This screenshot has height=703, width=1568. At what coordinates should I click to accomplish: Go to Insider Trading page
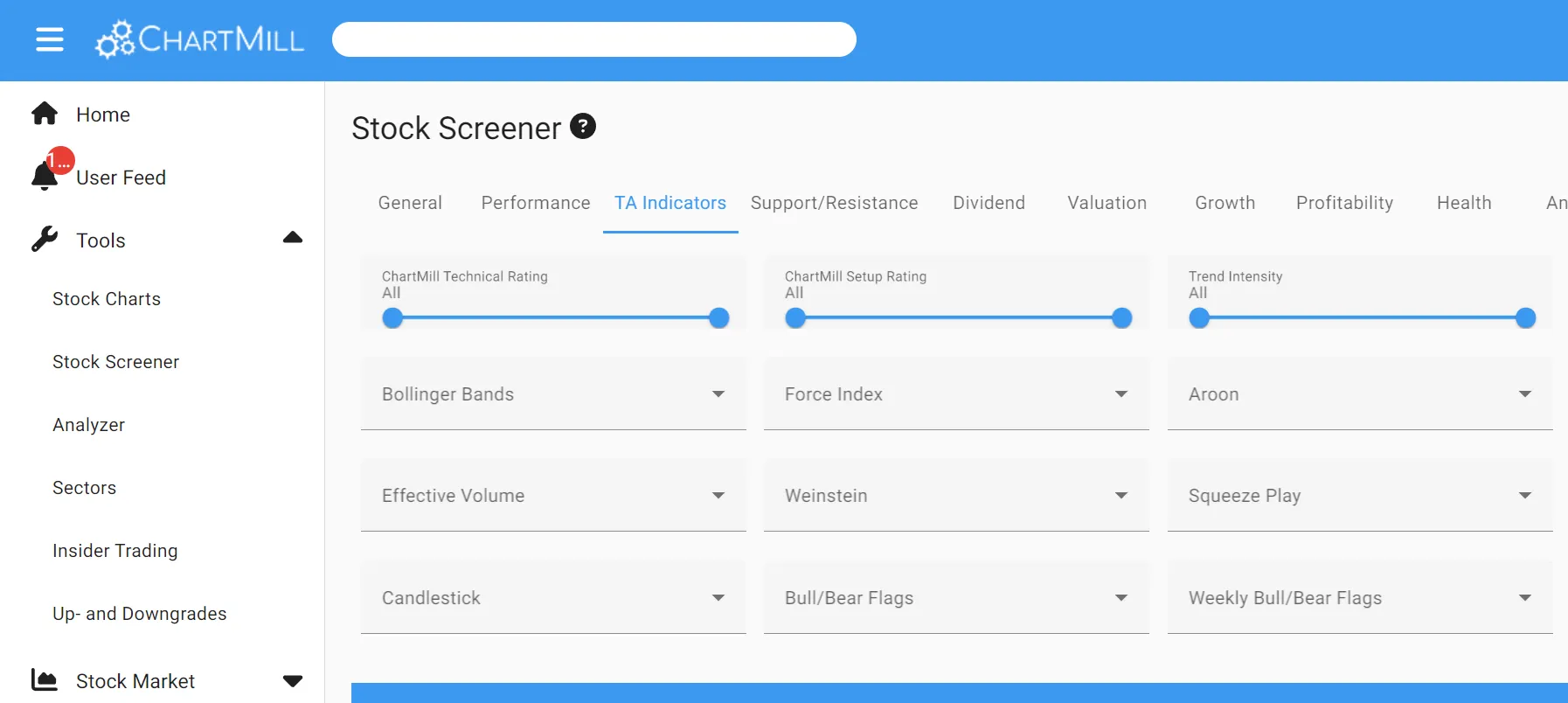click(115, 551)
